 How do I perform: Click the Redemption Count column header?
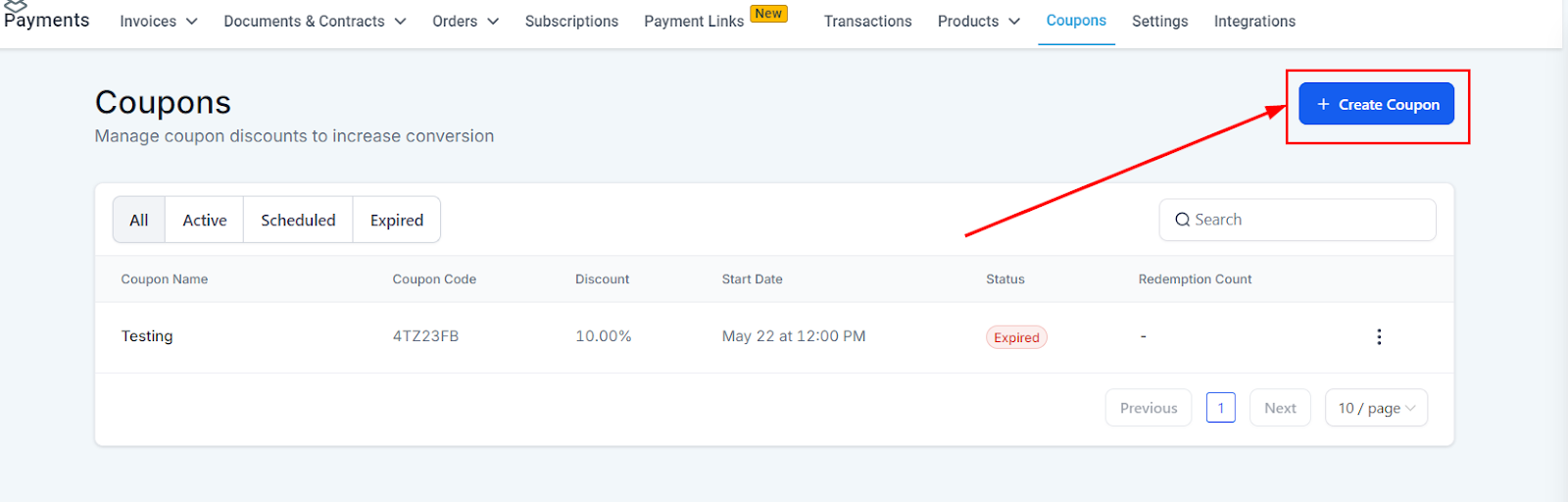[x=1195, y=279]
